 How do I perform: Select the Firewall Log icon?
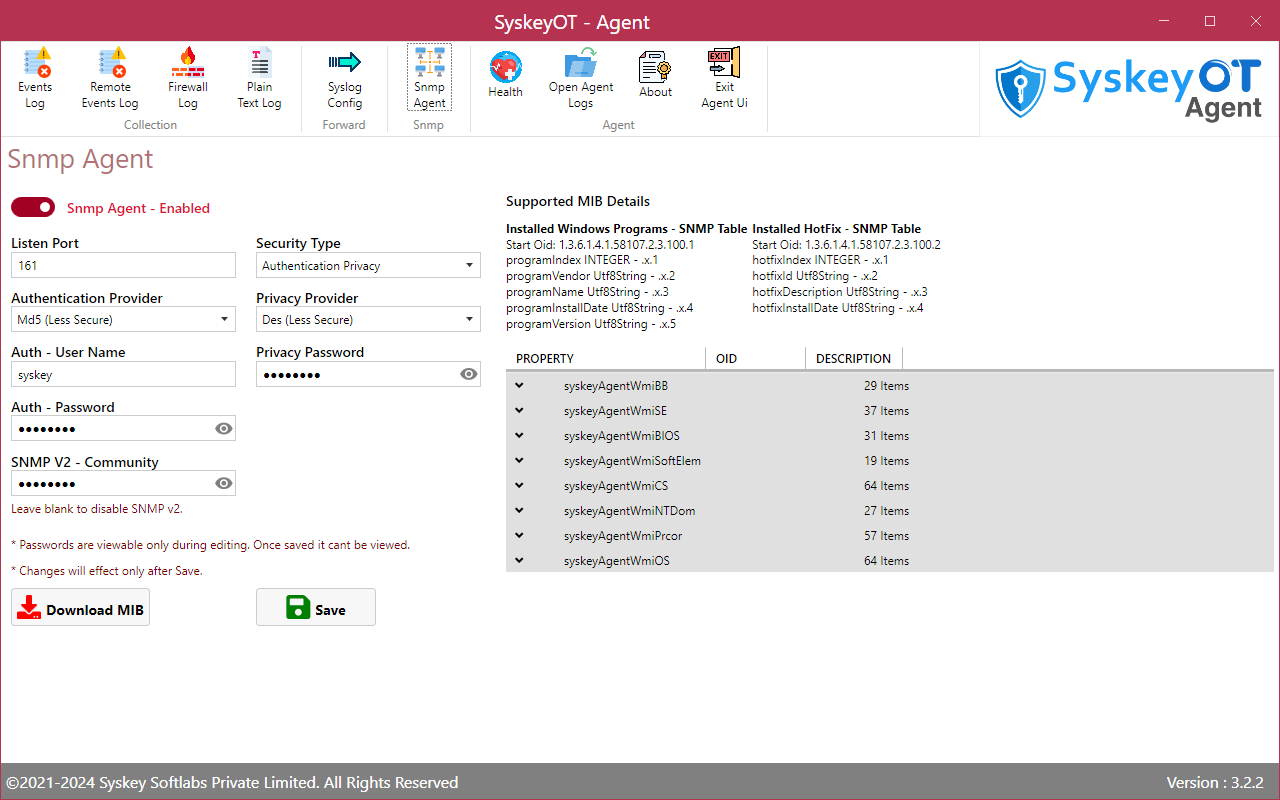click(187, 75)
